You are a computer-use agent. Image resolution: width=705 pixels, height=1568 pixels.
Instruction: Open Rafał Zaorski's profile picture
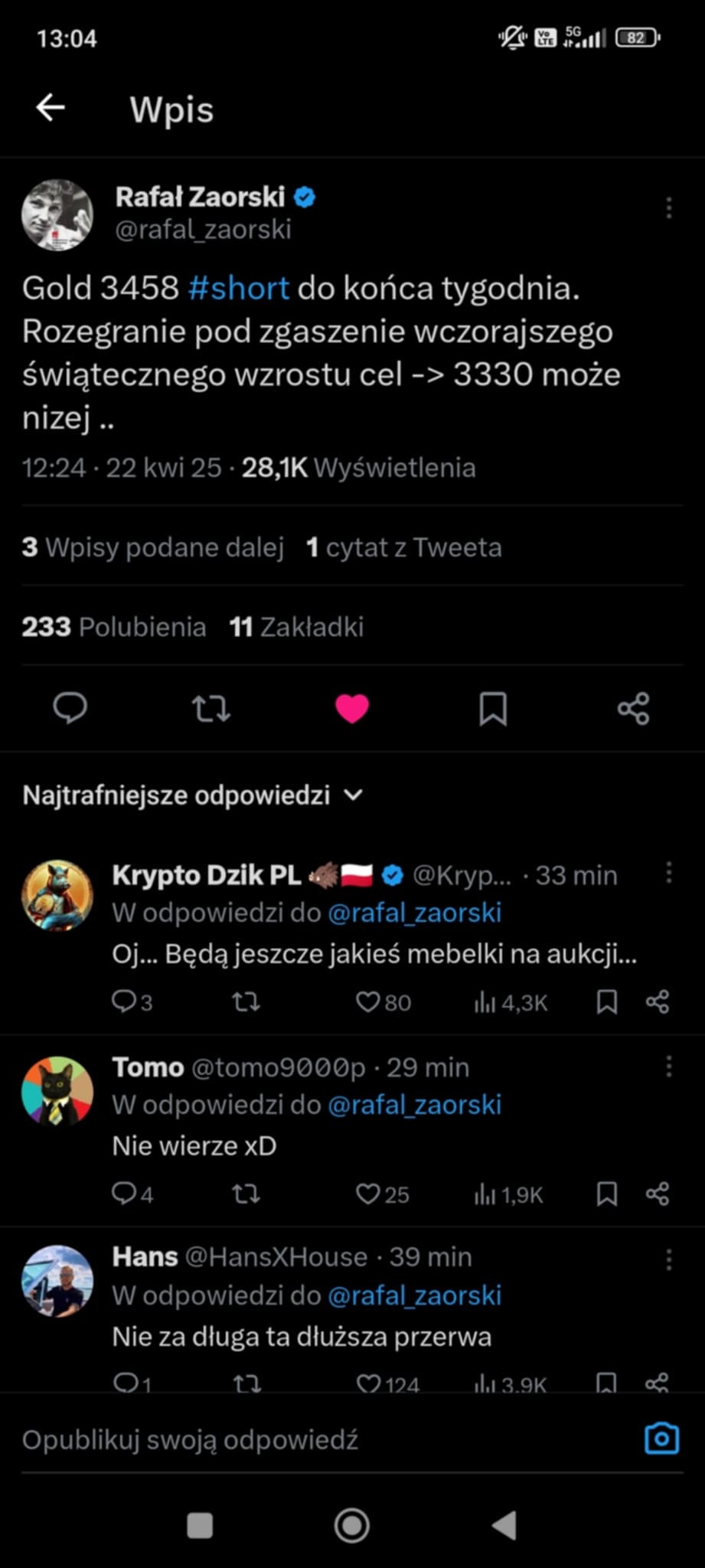coord(57,215)
